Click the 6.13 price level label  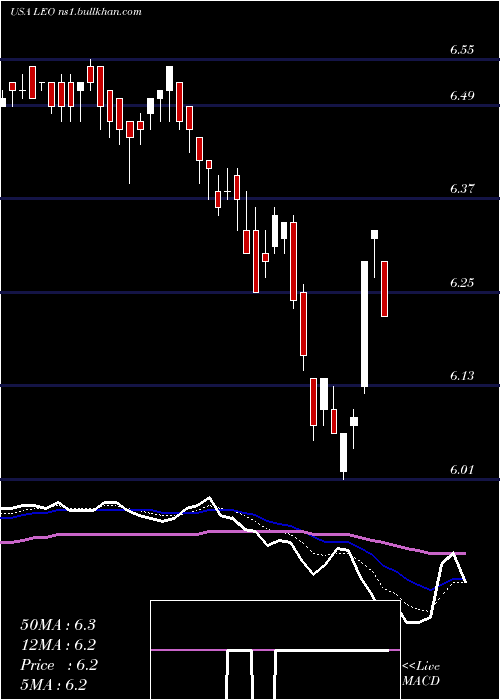(x=462, y=375)
